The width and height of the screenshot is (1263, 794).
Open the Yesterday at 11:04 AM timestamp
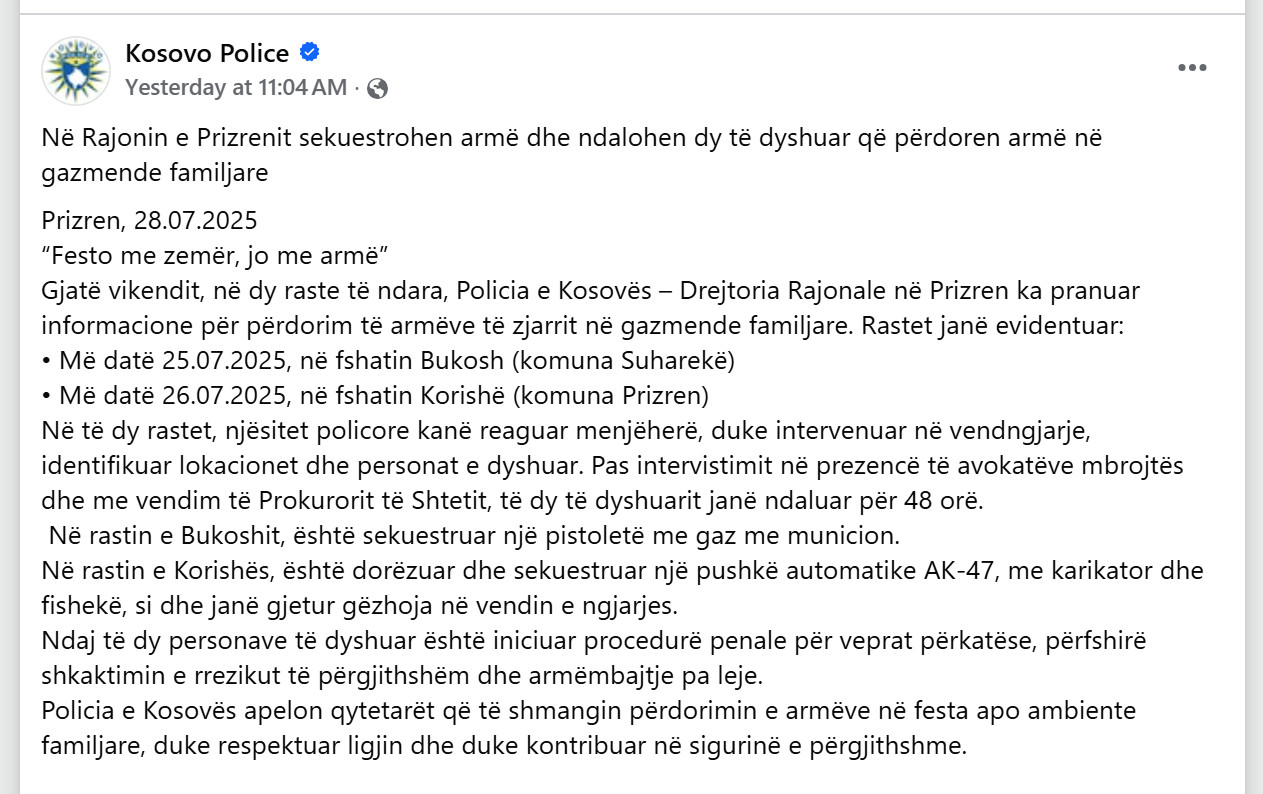click(x=236, y=88)
